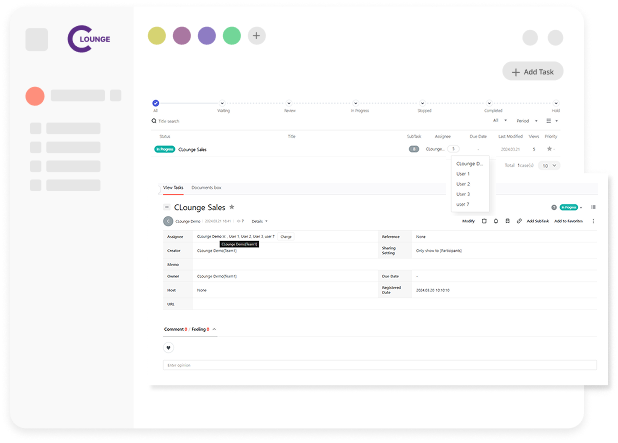Open the list view mode dropdown
Screen dimensions: 618x443
[552, 121]
